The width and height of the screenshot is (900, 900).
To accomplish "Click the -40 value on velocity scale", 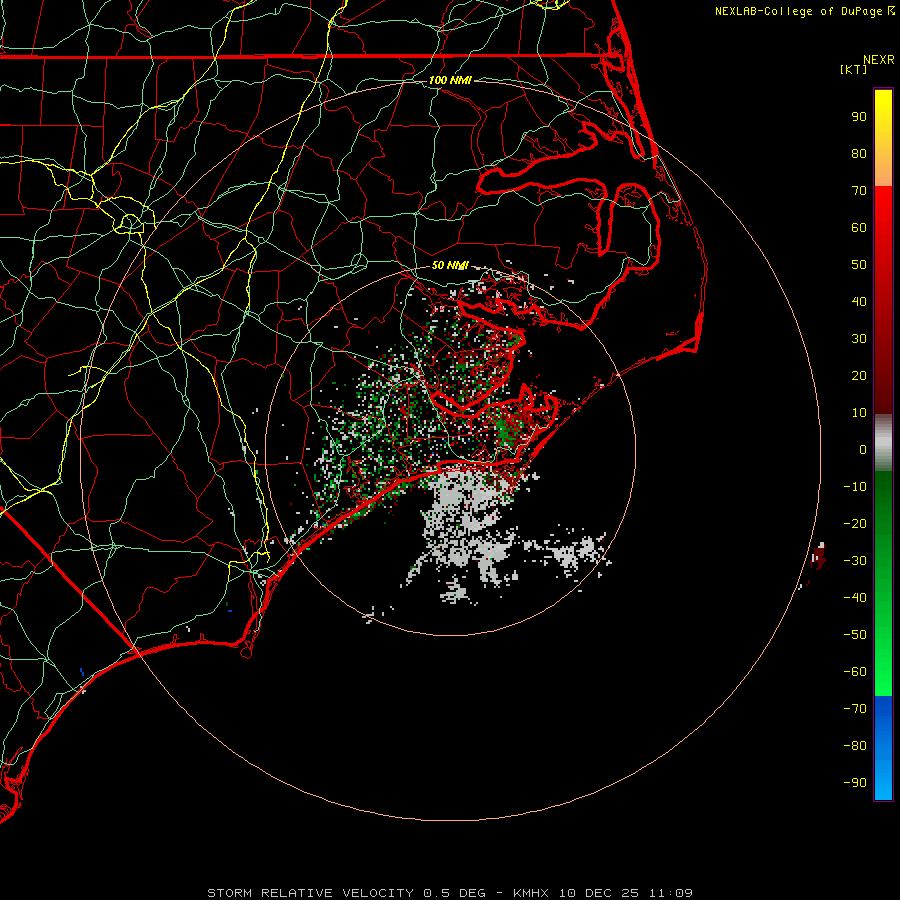I will [855, 598].
